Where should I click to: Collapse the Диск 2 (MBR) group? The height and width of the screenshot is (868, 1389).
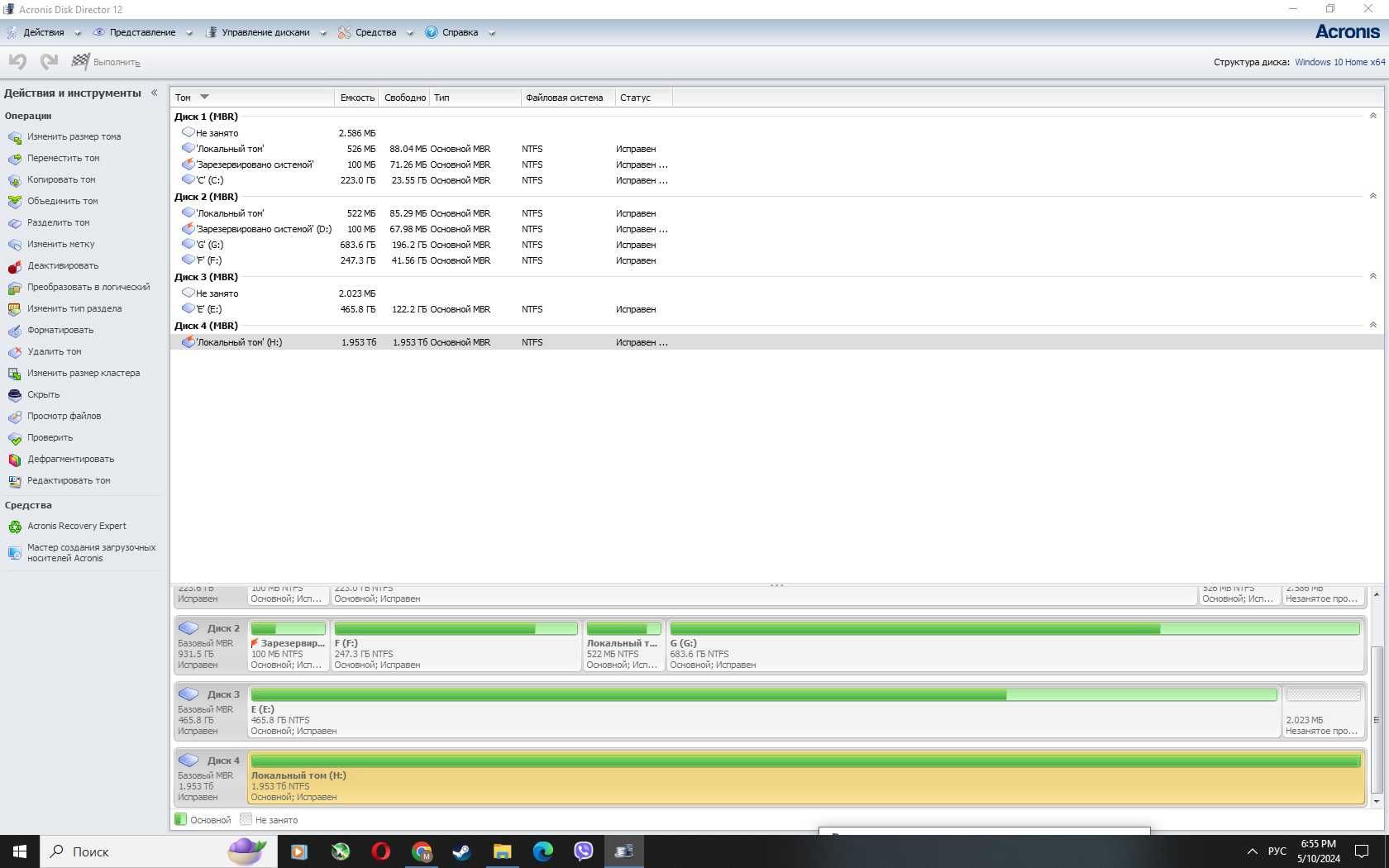(1372, 196)
